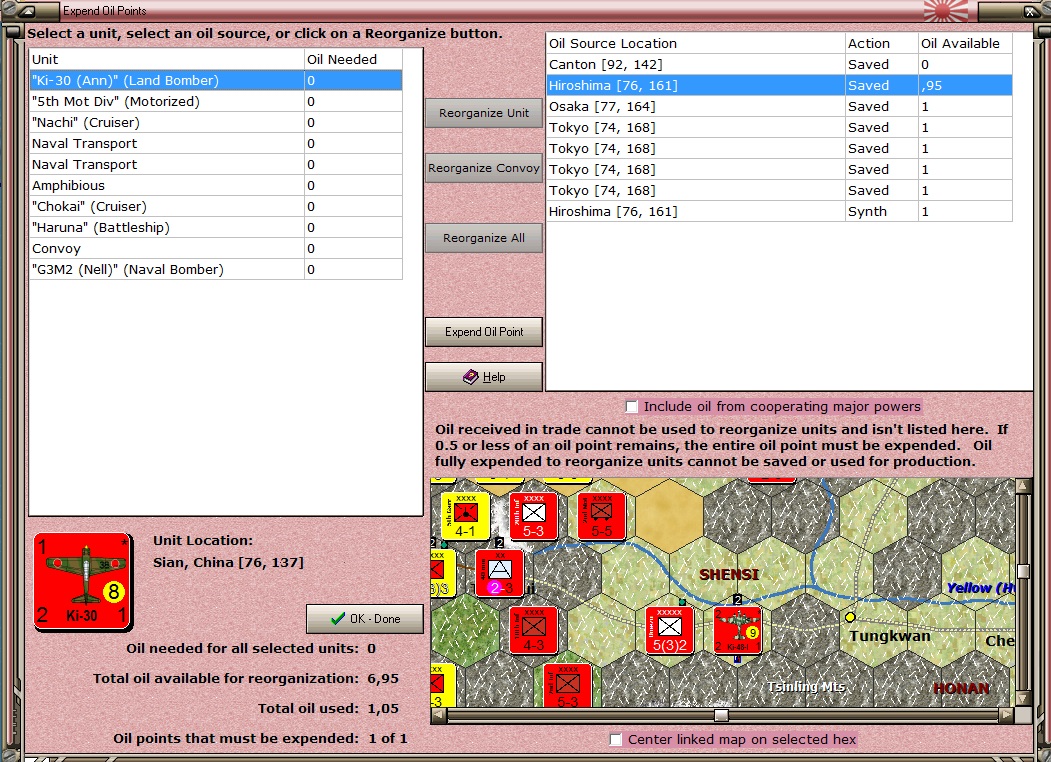This screenshot has width=1051, height=762.
Task: Click the 5(3)2 army unit on map
Action: (x=669, y=630)
